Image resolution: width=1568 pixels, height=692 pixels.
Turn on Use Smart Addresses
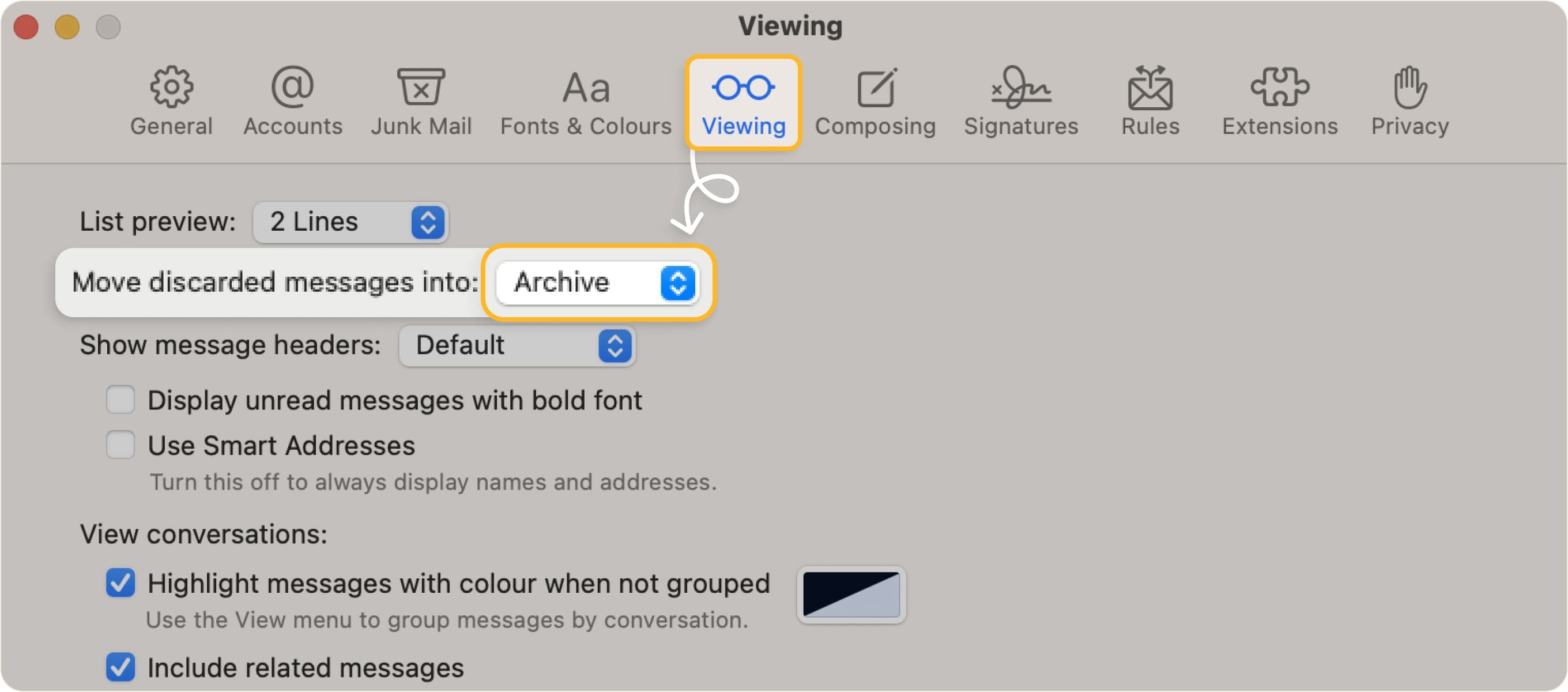point(120,445)
